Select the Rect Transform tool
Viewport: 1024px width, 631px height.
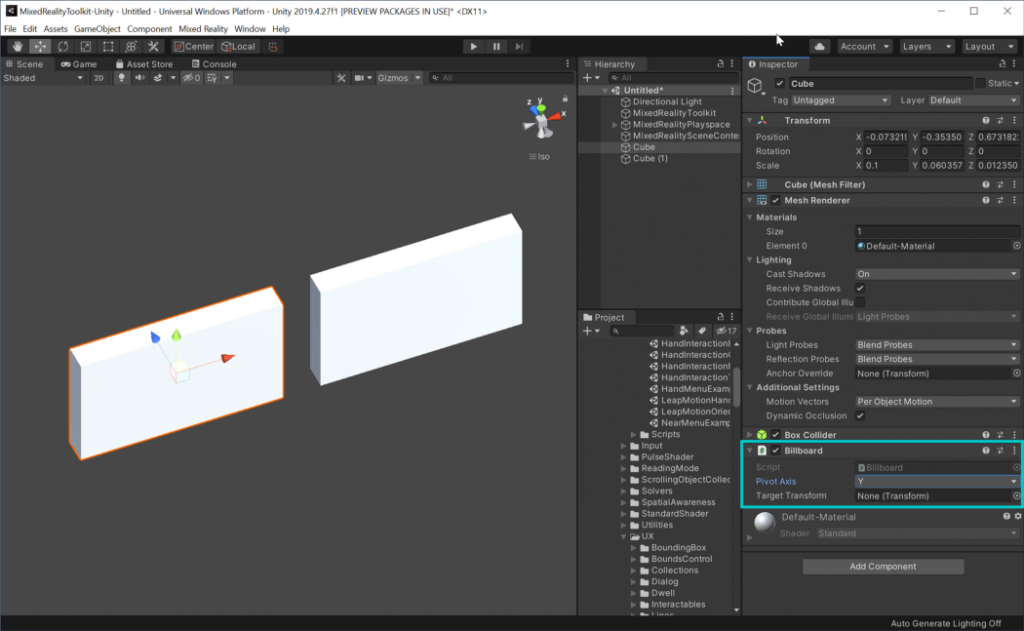click(x=108, y=46)
